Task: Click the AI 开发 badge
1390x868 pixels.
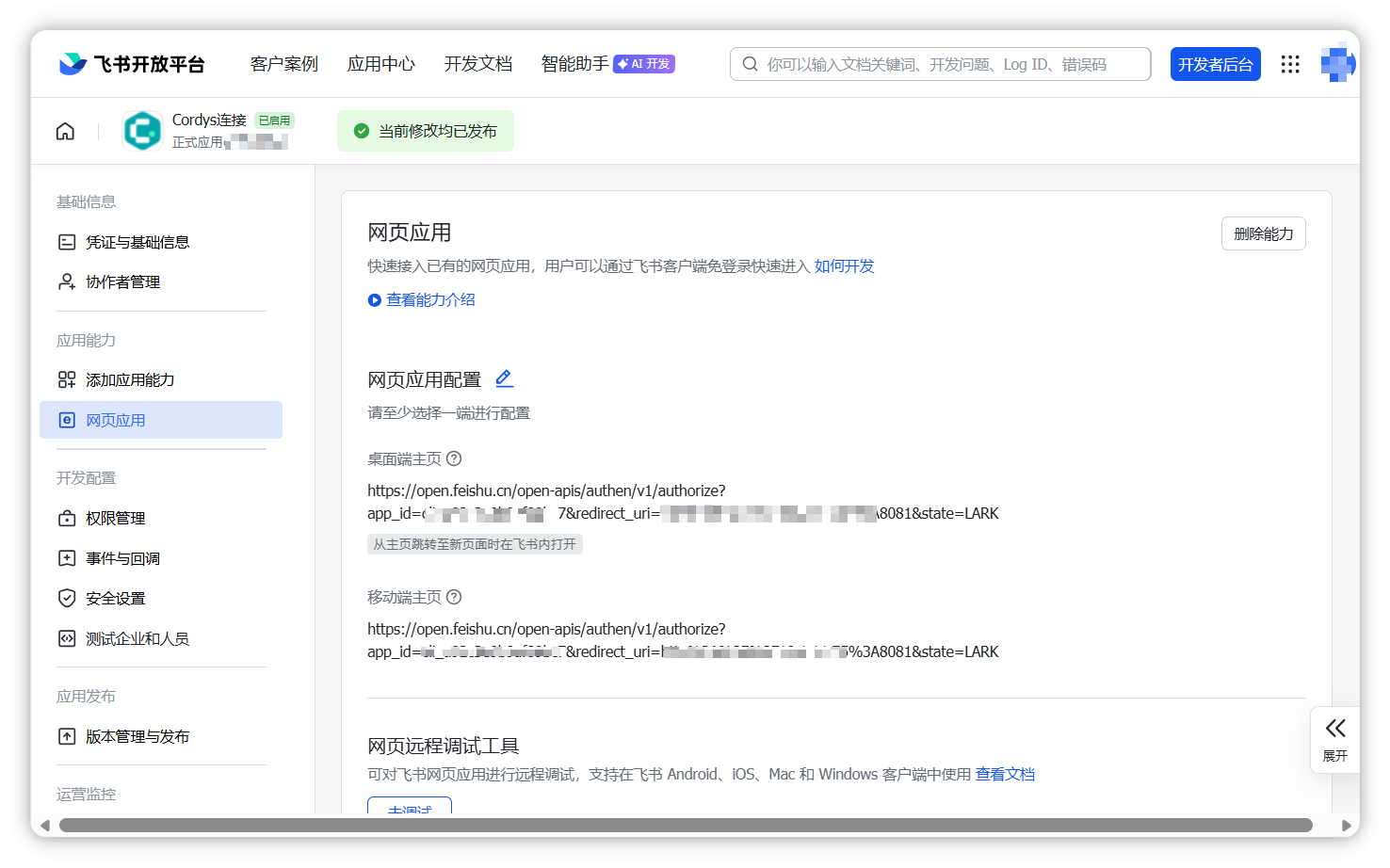Action: [644, 64]
